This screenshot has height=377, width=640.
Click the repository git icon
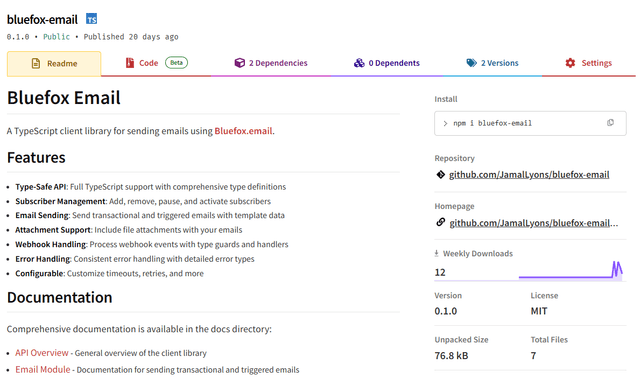[440, 175]
